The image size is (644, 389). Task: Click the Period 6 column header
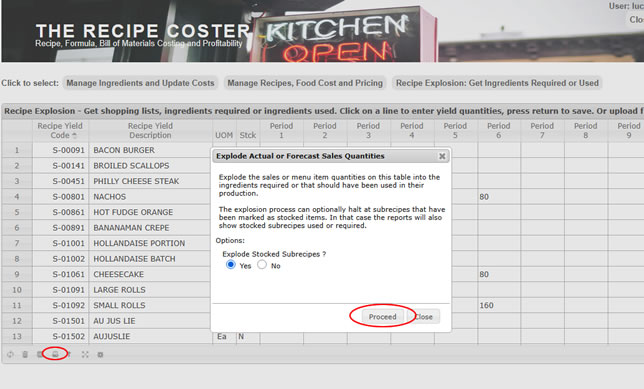pyautogui.click(x=499, y=131)
